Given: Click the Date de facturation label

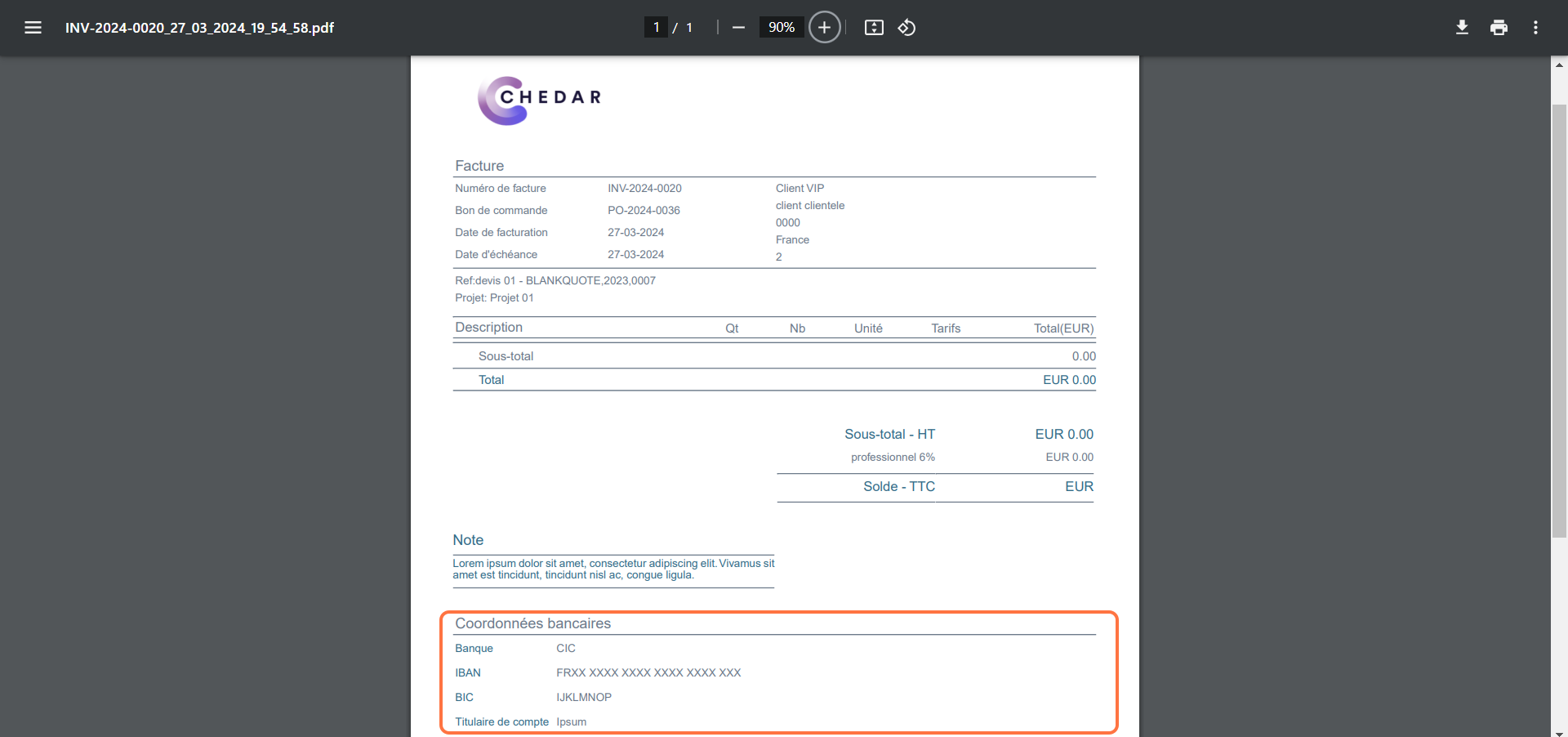Looking at the screenshot, I should (x=501, y=232).
